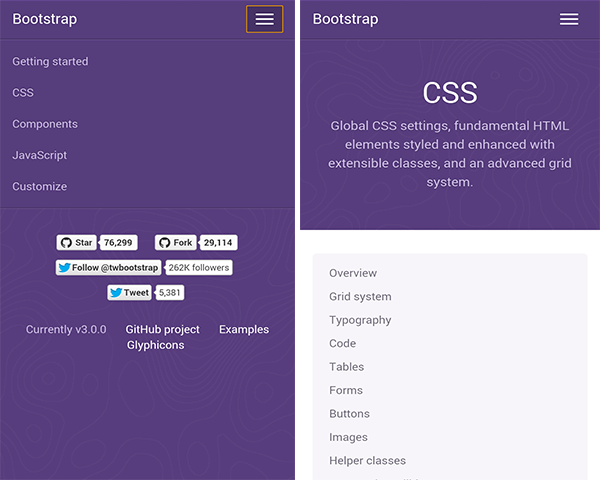Click Bootstrap brand in right panel
This screenshot has width=600, height=480.
pos(345,19)
